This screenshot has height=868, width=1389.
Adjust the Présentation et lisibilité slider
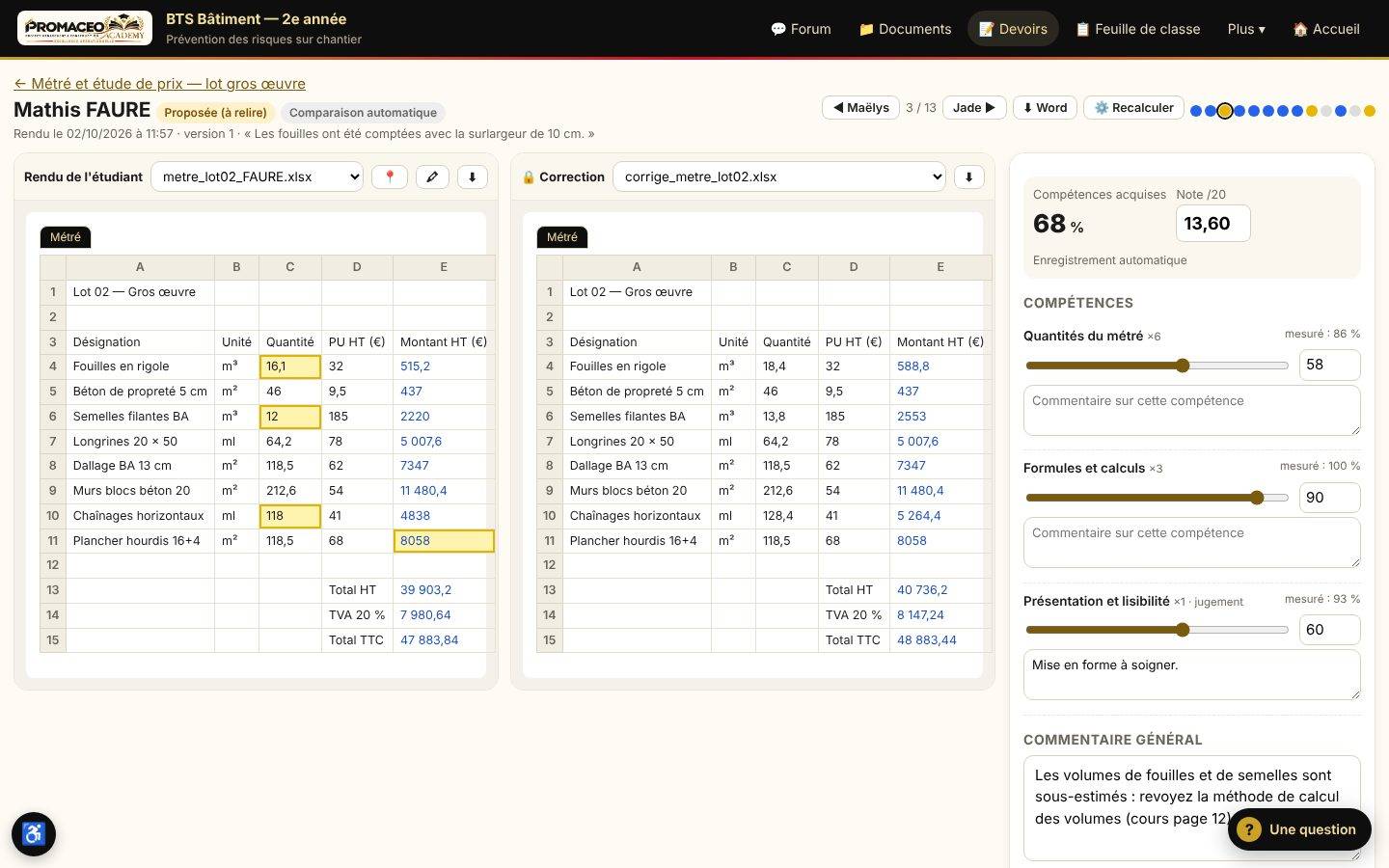(x=1157, y=630)
